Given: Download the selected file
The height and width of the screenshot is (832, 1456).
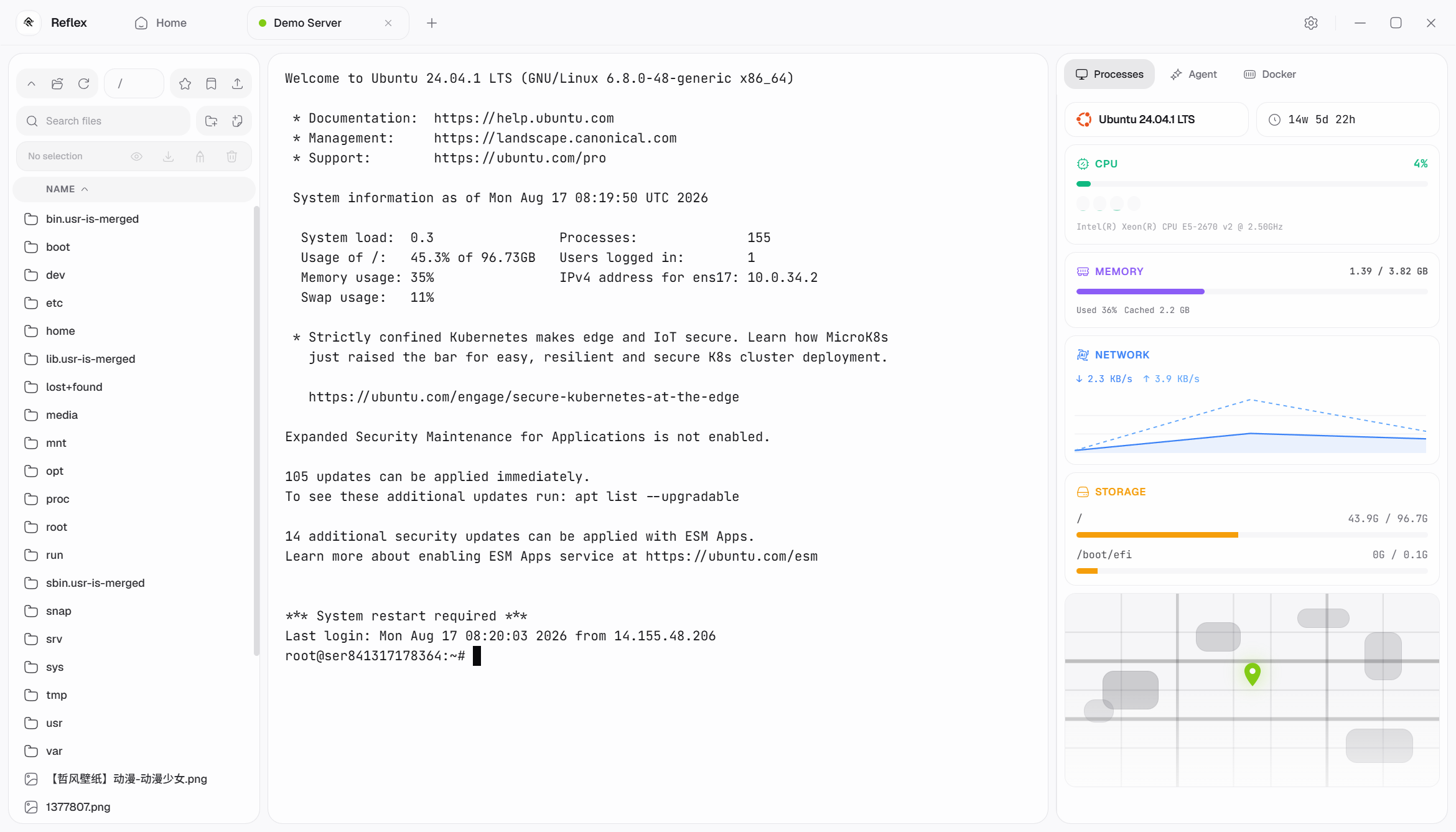Looking at the screenshot, I should pyautogui.click(x=168, y=156).
